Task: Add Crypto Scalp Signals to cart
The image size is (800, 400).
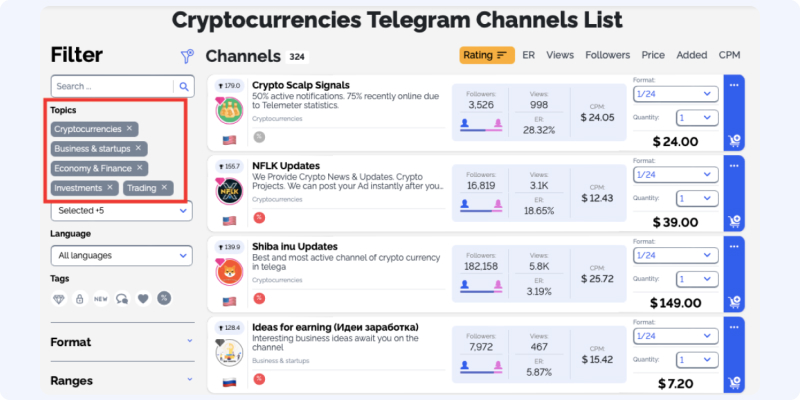Action: (735, 141)
